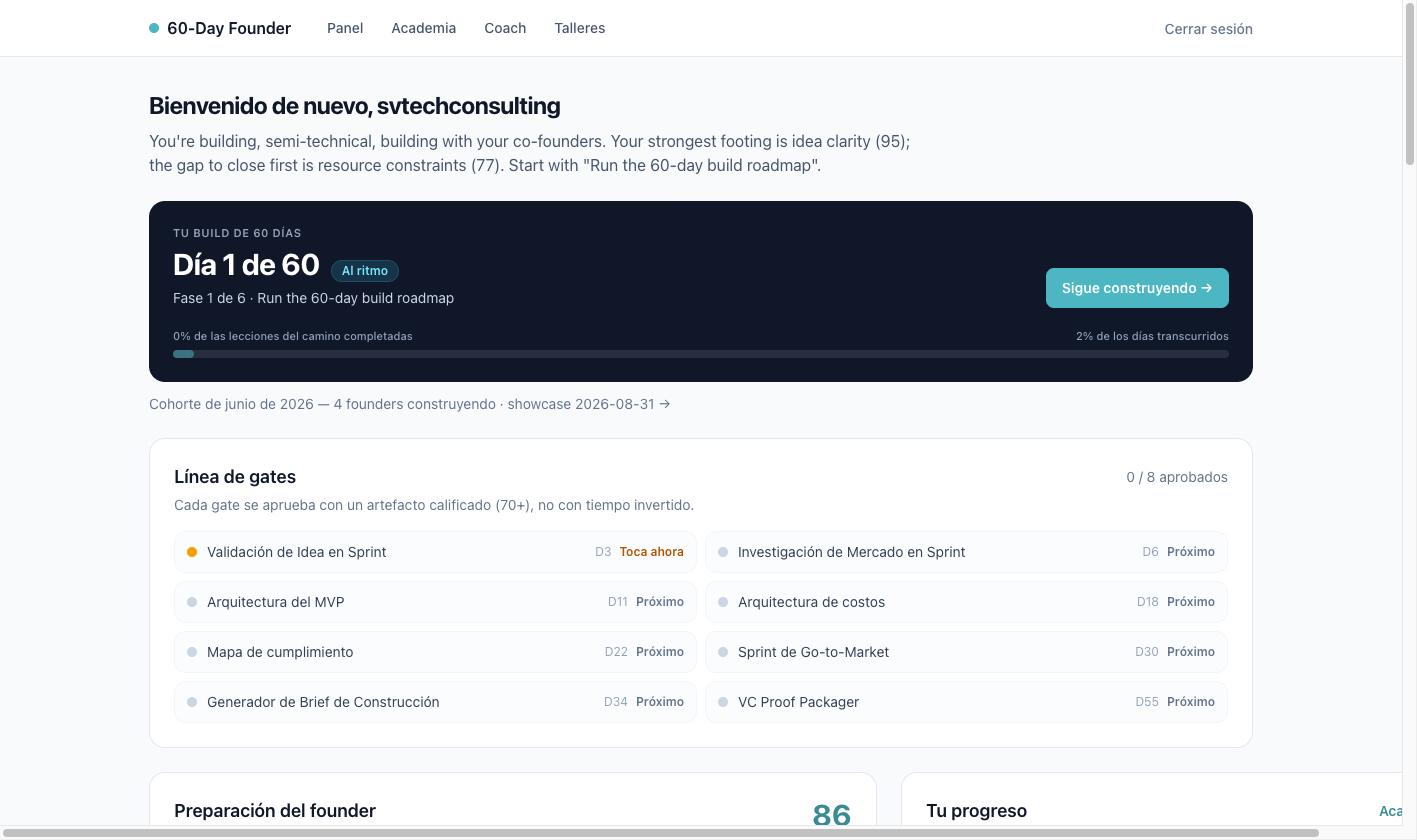Open Validación de Idea en Sprint gate
Viewport: 1417px width, 840px height.
pos(435,552)
